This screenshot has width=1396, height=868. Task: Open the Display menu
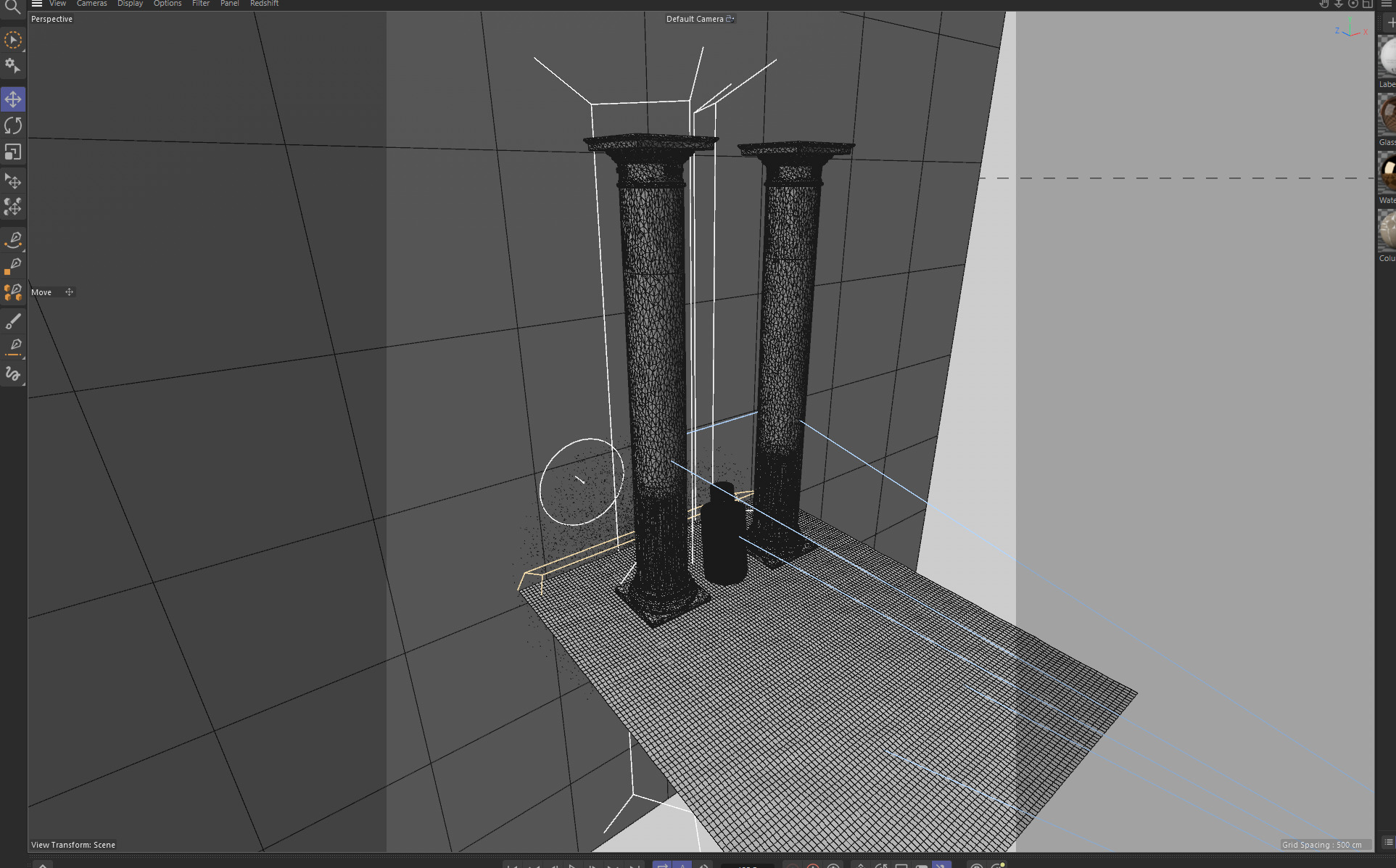pos(130,4)
